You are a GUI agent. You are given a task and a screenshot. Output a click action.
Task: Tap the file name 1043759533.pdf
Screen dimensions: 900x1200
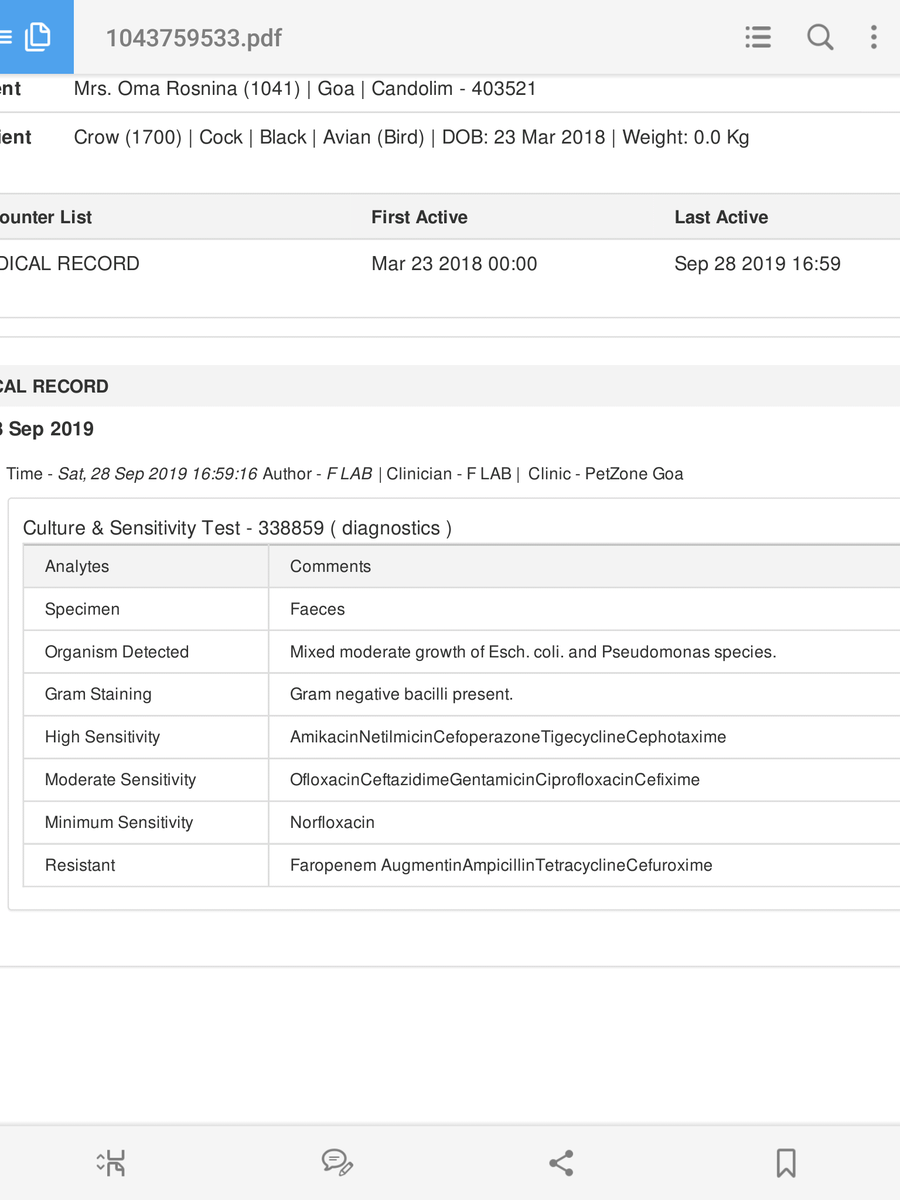(x=194, y=38)
